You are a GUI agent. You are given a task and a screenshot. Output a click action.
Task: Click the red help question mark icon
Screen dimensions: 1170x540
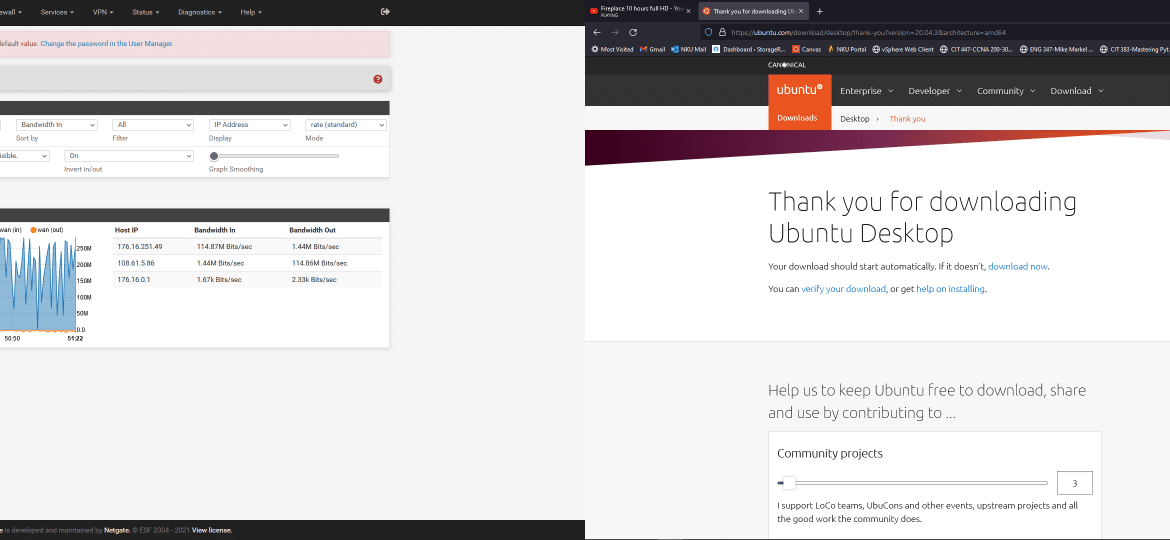click(x=378, y=79)
